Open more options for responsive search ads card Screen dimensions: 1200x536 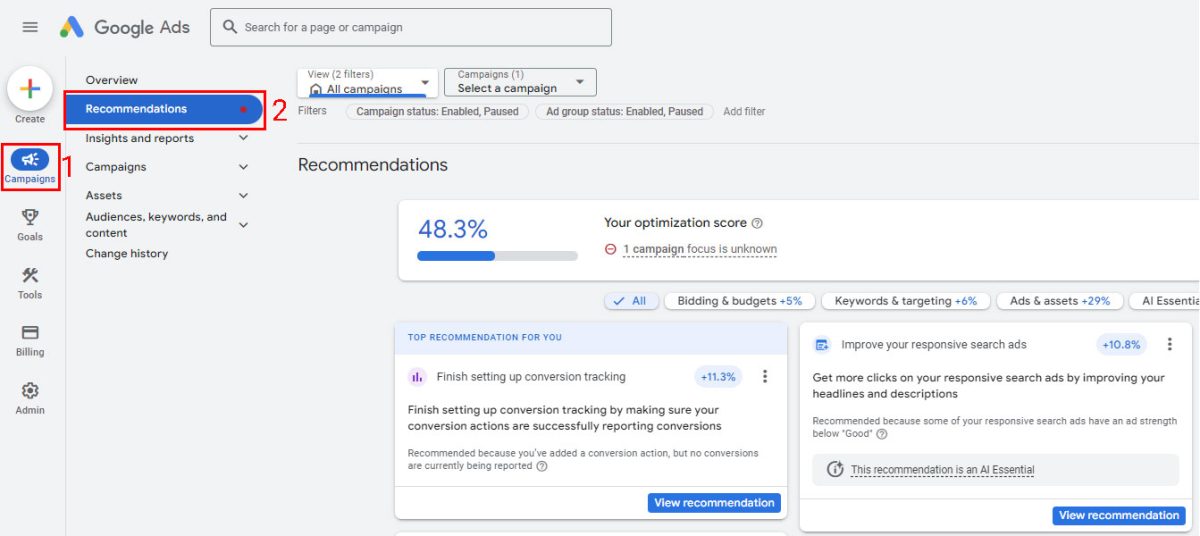[x=1169, y=344]
